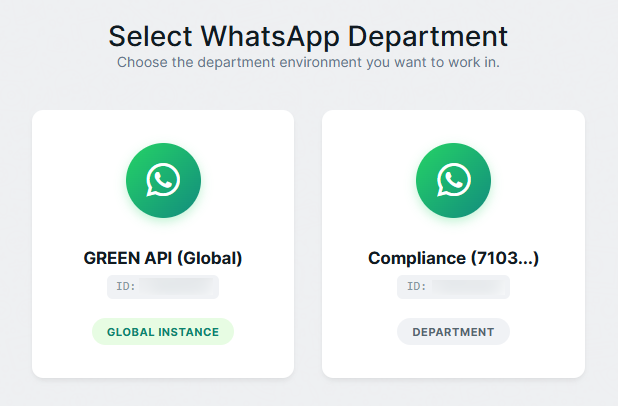Click the ID field under Compliance
The width and height of the screenshot is (618, 406).
[453, 287]
